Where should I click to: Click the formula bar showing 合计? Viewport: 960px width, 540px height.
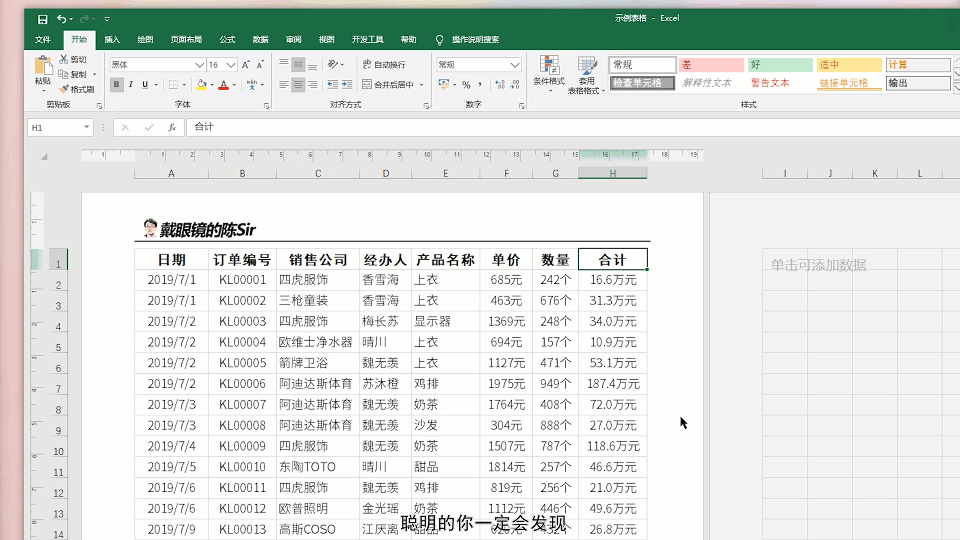pos(572,127)
